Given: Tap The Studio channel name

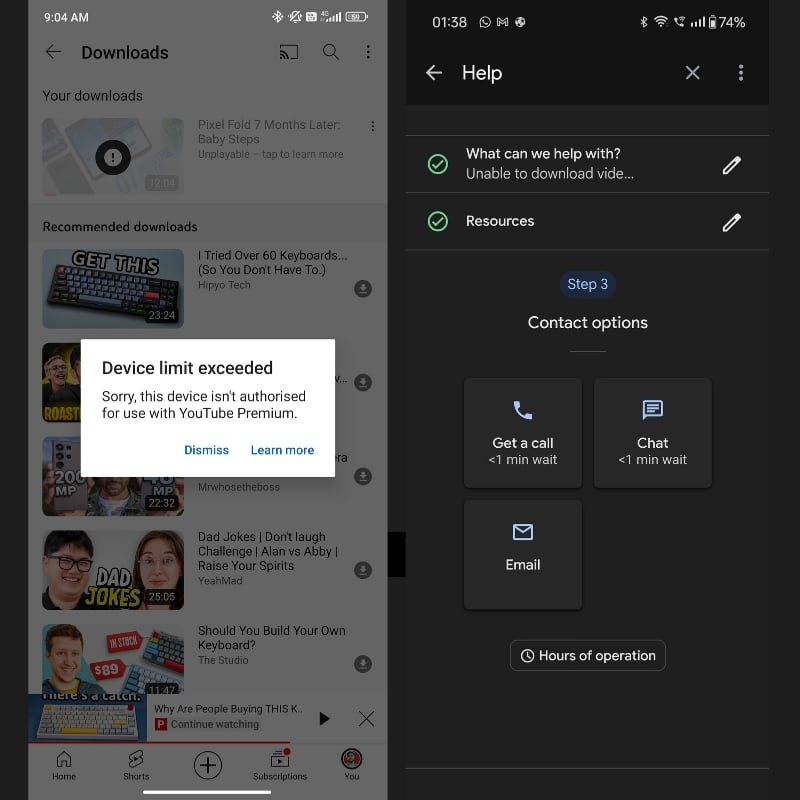Looking at the screenshot, I should point(223,660).
